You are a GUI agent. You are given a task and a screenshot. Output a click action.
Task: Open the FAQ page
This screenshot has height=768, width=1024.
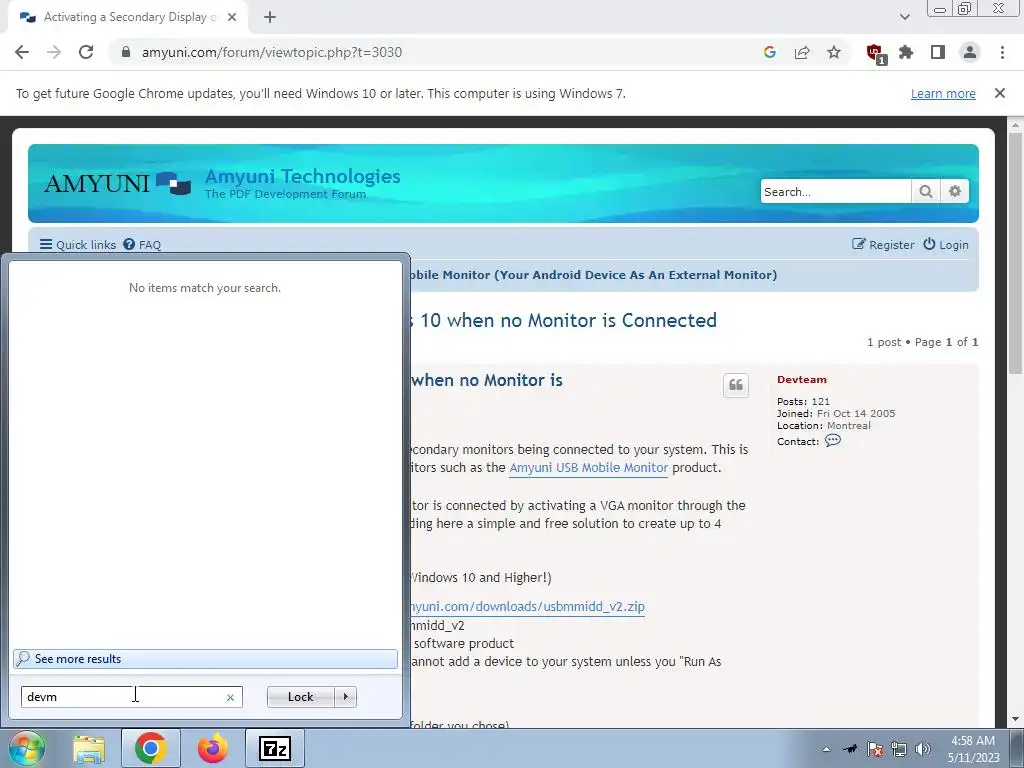(142, 245)
